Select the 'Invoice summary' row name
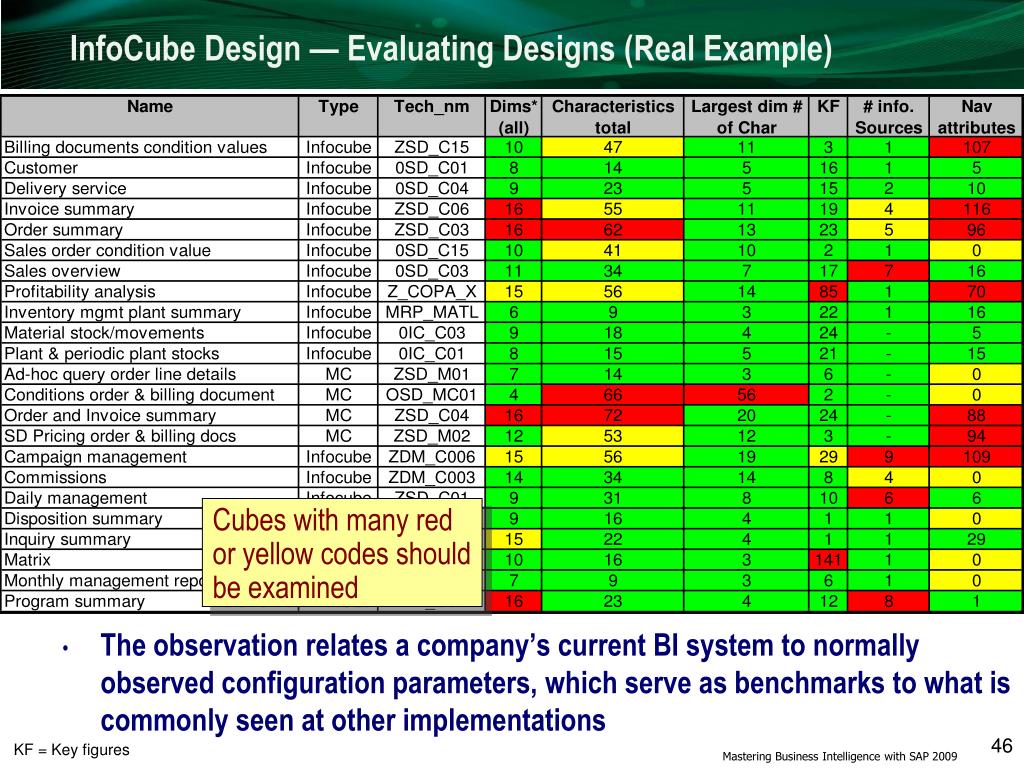Image resolution: width=1024 pixels, height=768 pixels. pyautogui.click(x=69, y=210)
